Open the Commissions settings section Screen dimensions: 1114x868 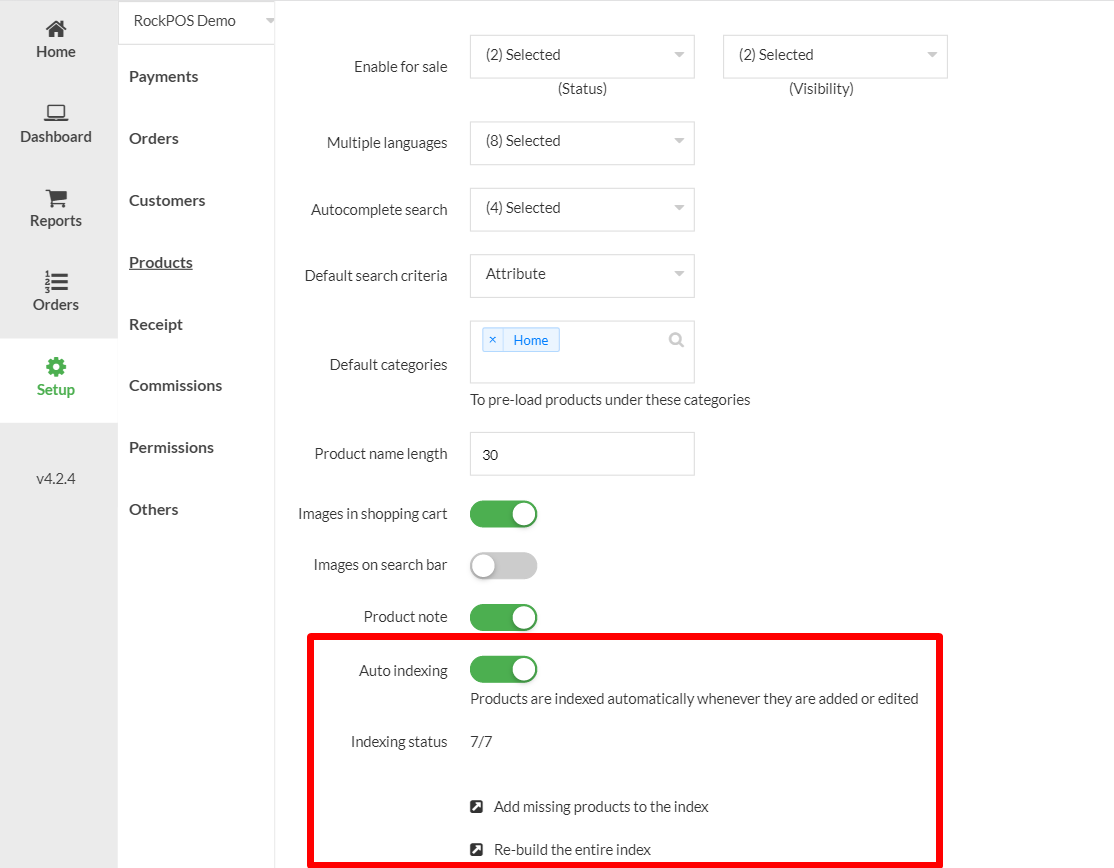[x=175, y=386]
